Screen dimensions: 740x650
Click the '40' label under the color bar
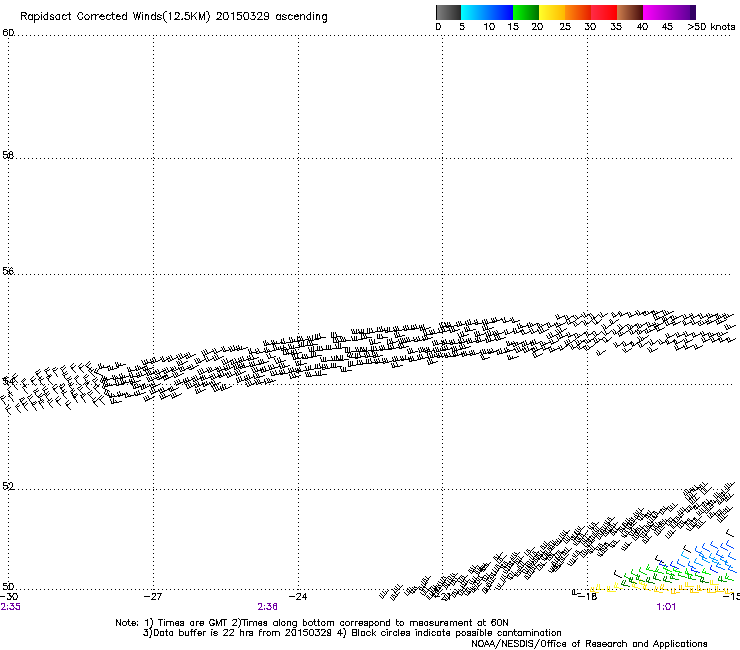tap(642, 27)
